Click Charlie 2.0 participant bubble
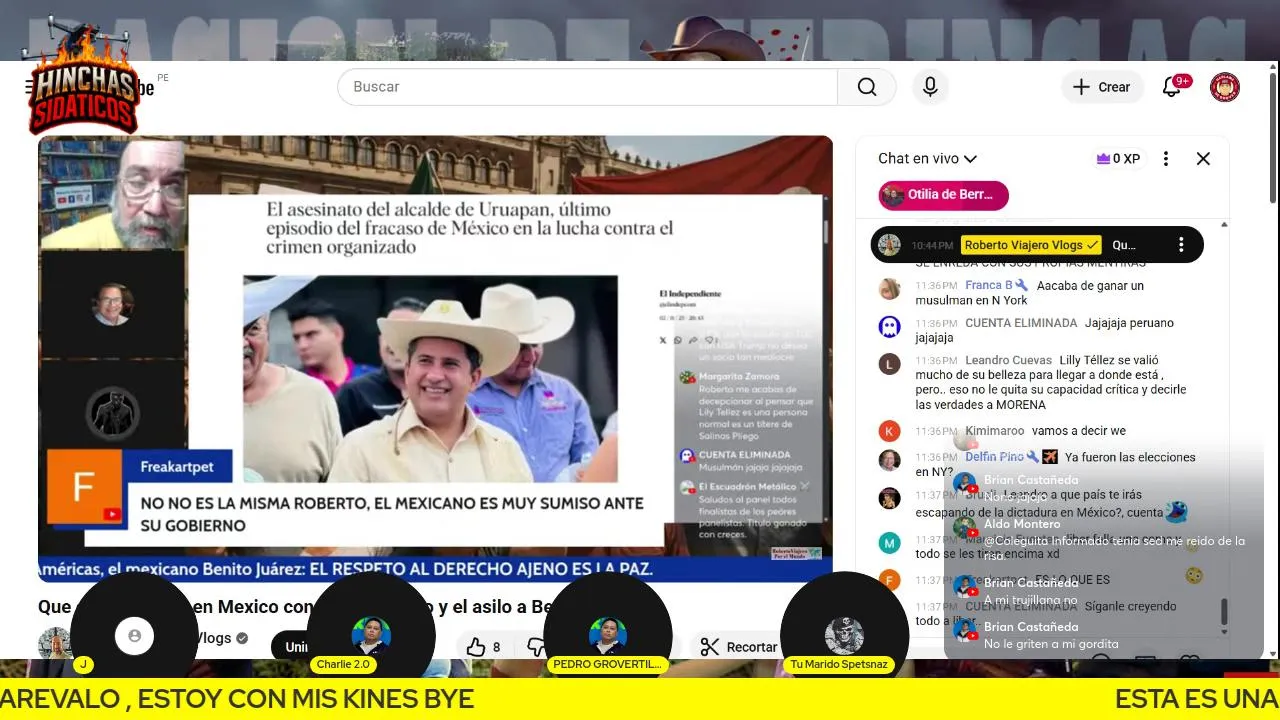The height and width of the screenshot is (720, 1280). click(371, 634)
